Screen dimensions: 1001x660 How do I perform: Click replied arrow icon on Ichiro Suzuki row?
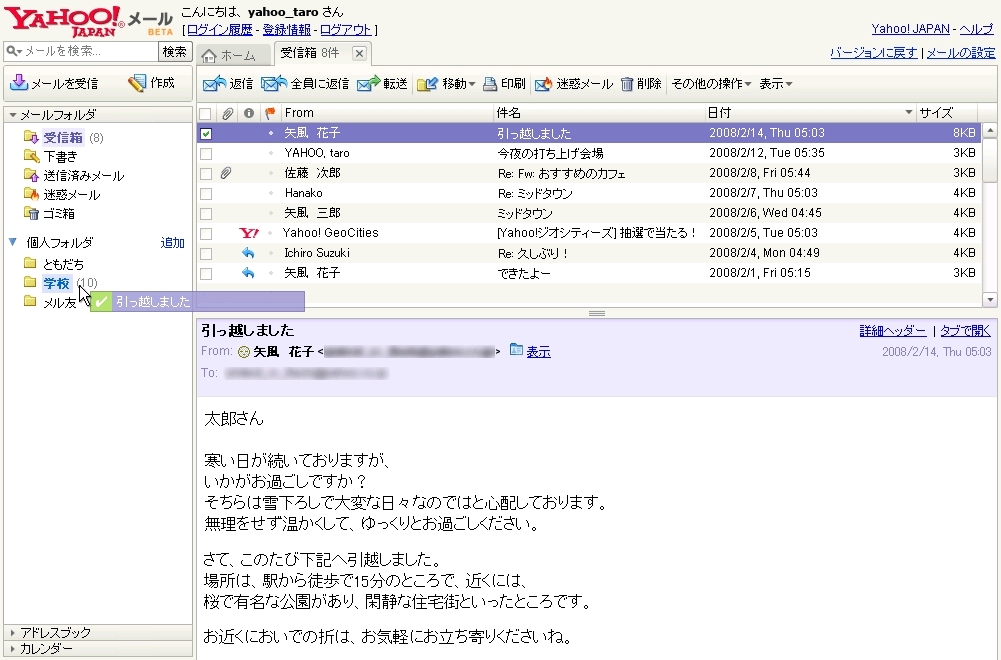tap(248, 253)
